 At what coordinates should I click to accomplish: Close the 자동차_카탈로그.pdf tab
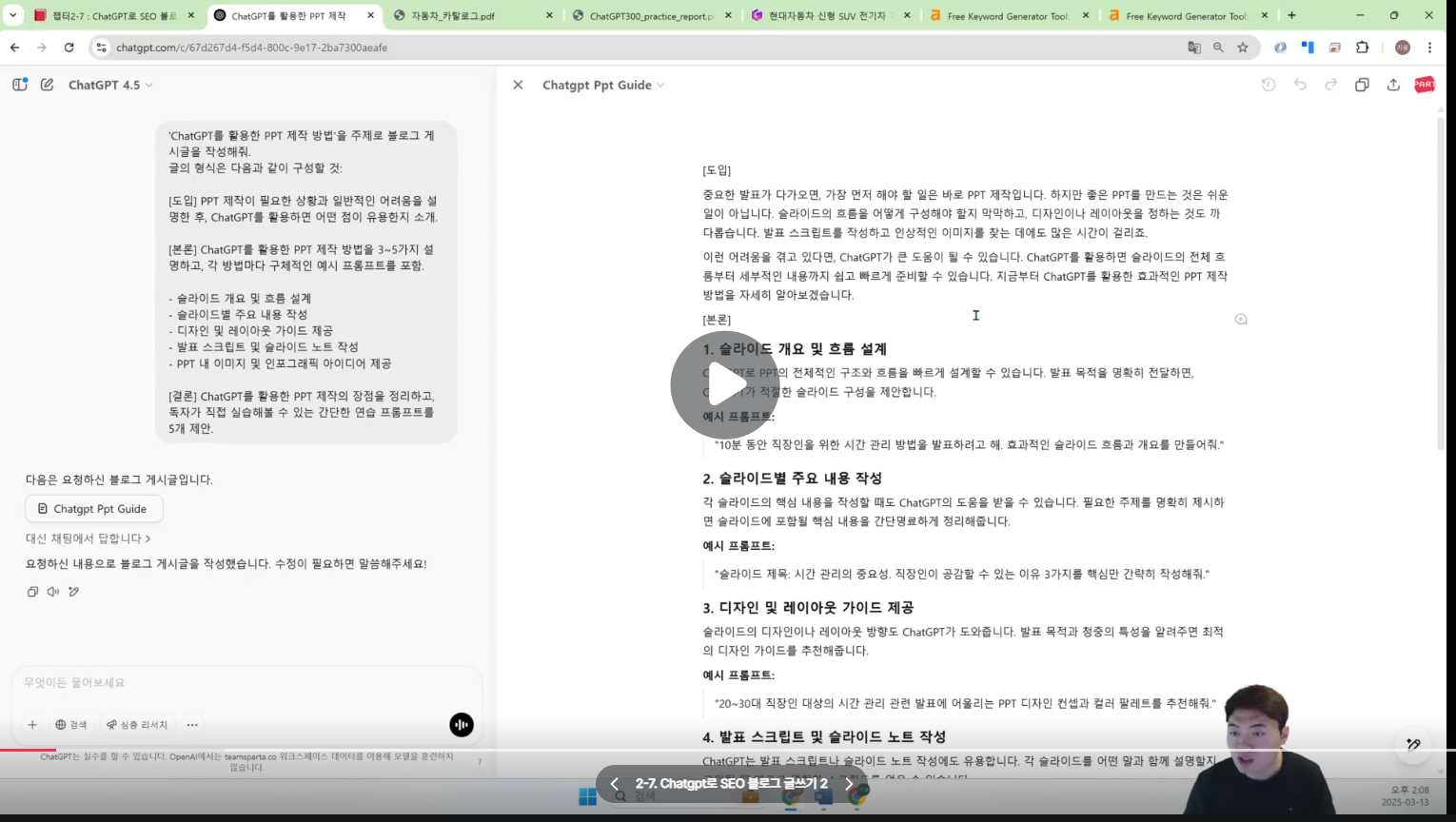tap(549, 15)
